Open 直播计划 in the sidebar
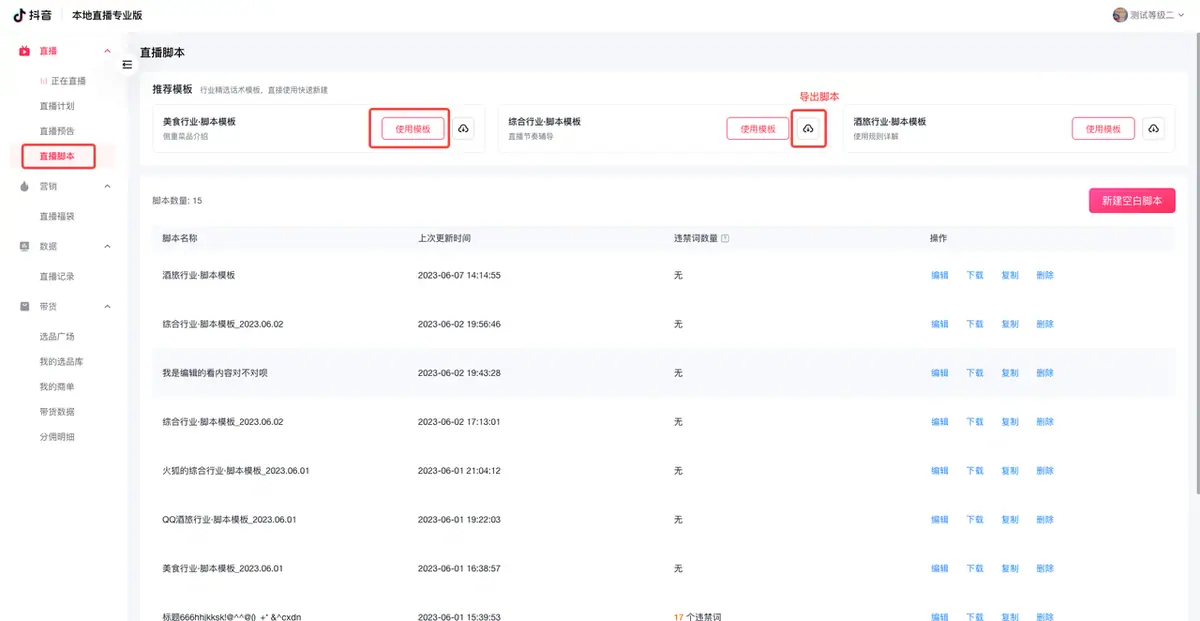This screenshot has width=1200, height=621. 57,106
